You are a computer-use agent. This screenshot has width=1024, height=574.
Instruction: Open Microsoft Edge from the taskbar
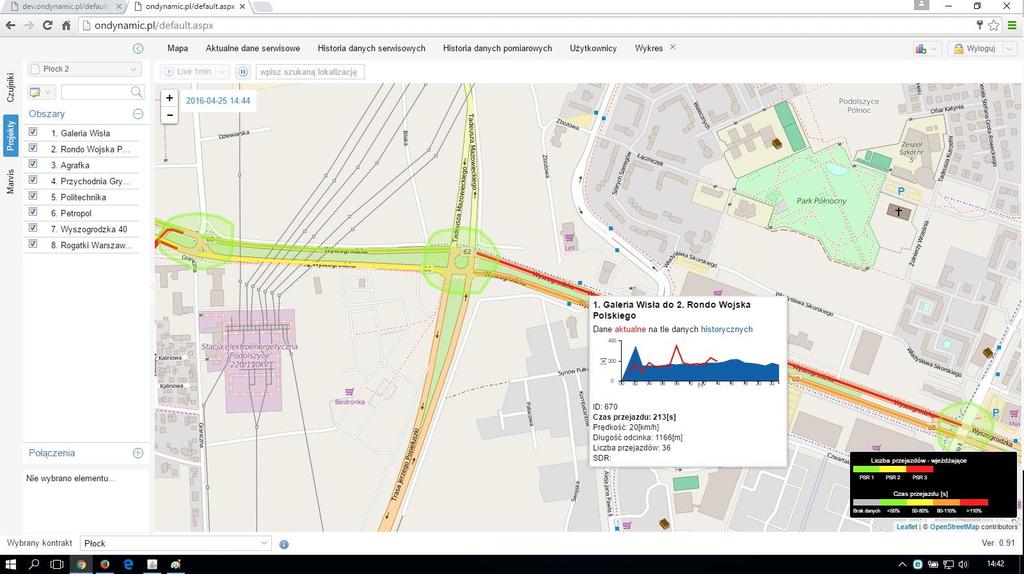(128, 564)
